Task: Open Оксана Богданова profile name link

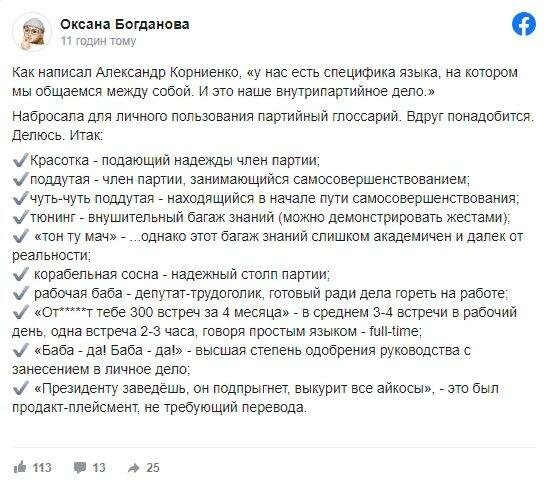Action: 125,24
